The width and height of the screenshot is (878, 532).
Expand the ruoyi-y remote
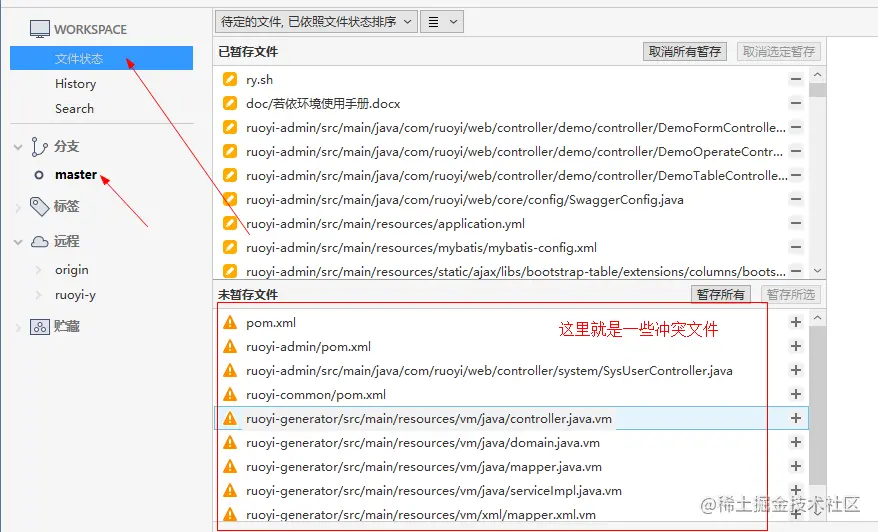pos(38,295)
